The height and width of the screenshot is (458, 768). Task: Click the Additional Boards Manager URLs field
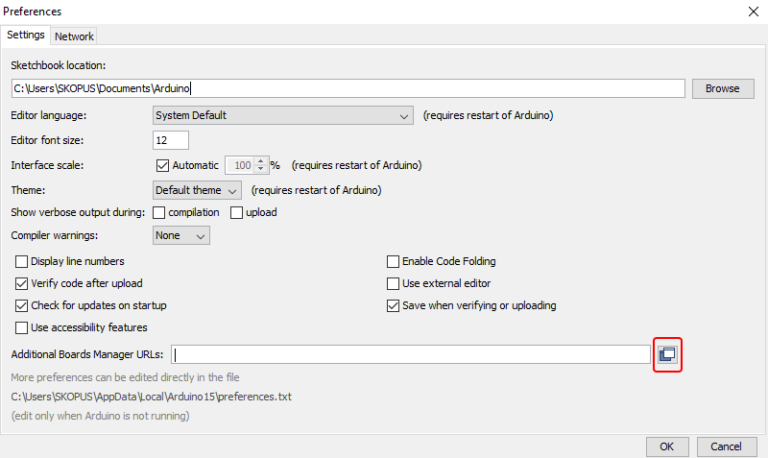pos(410,354)
